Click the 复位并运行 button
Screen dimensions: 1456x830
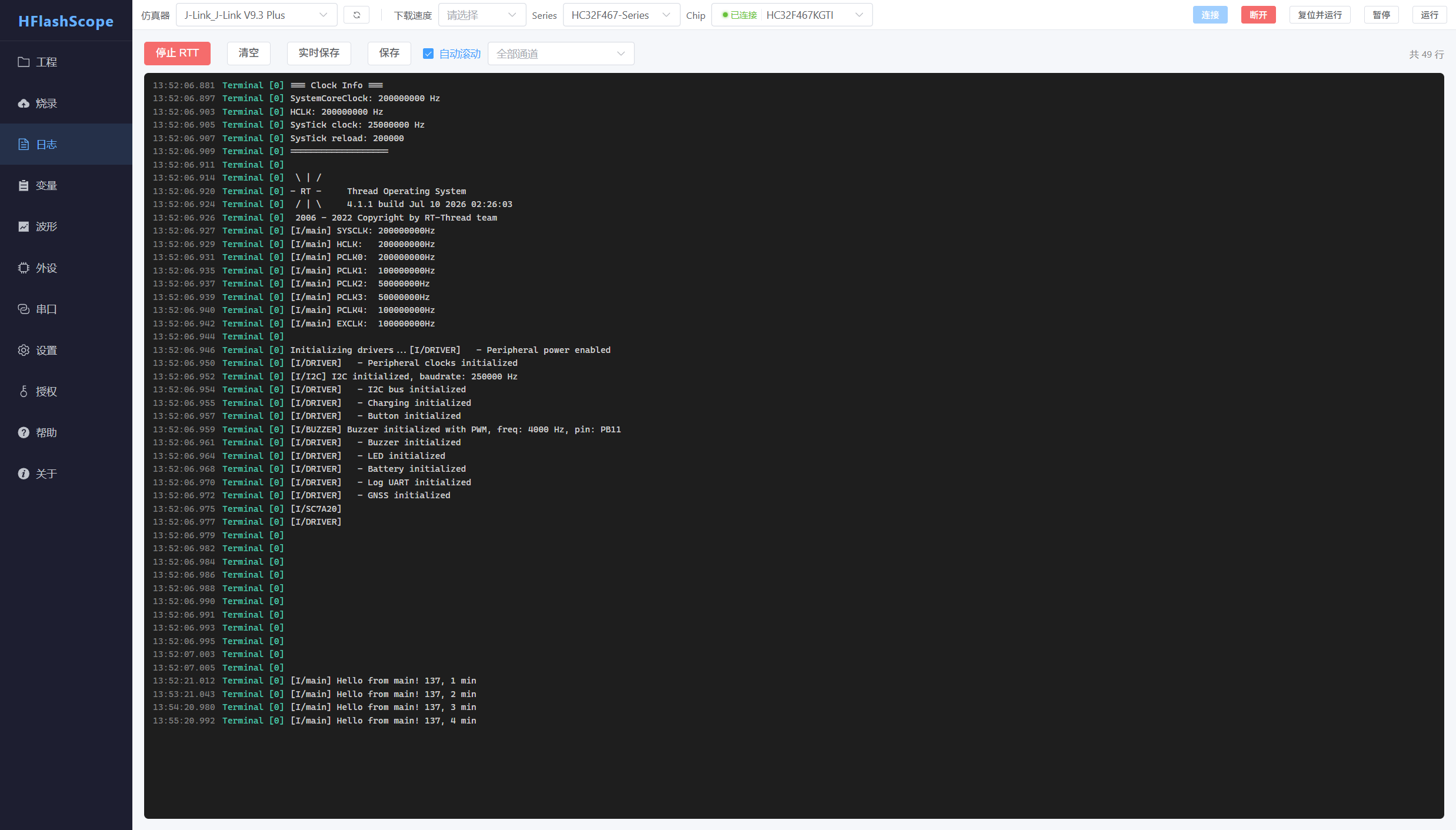1320,15
